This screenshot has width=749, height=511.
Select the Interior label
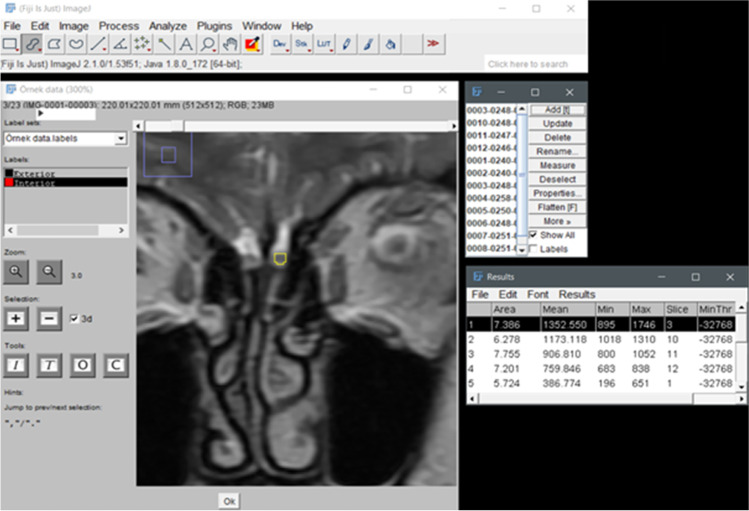(x=66, y=182)
